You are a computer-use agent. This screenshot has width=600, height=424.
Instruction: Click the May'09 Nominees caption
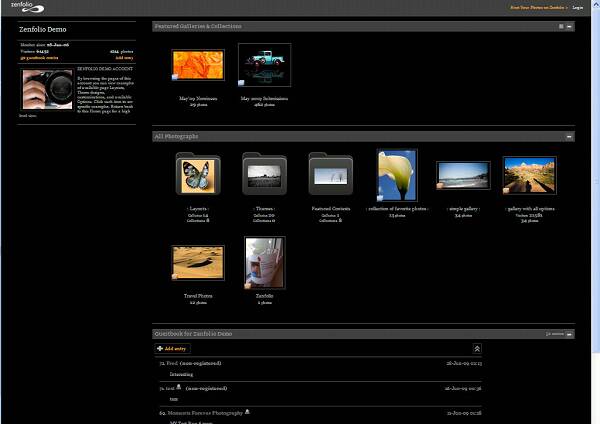[198, 99]
